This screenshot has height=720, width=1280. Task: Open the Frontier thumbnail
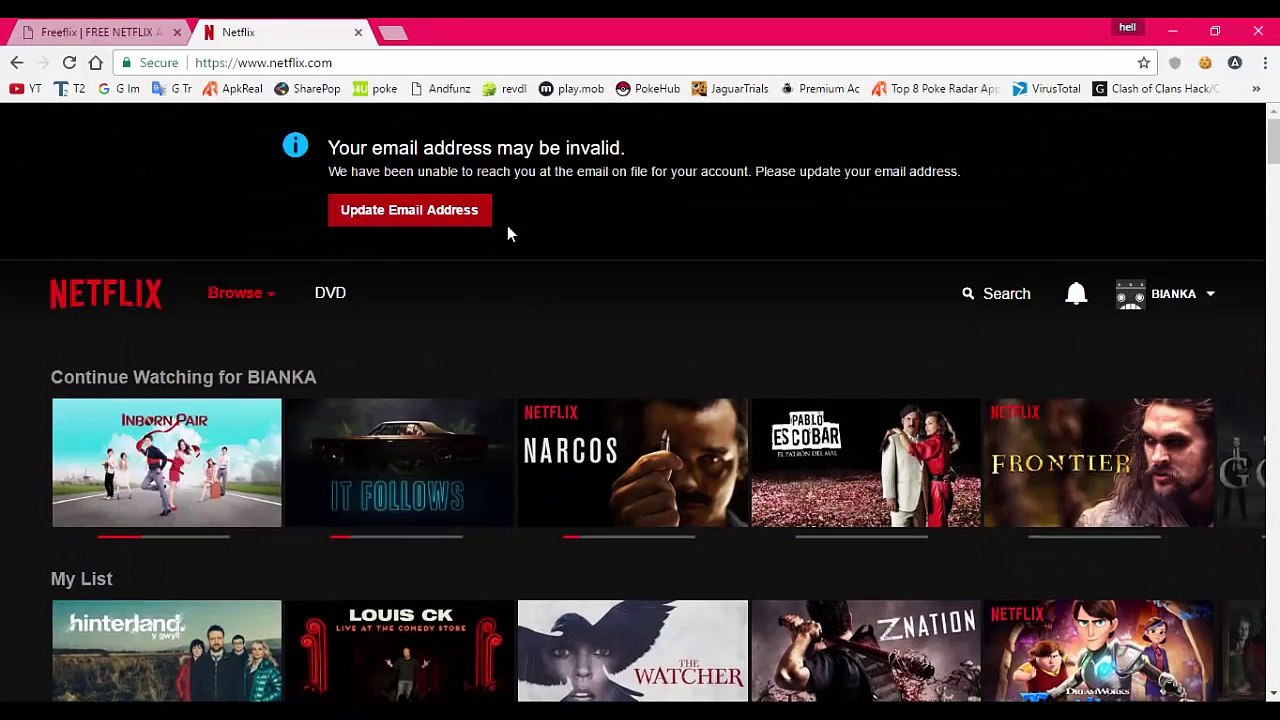(1099, 462)
